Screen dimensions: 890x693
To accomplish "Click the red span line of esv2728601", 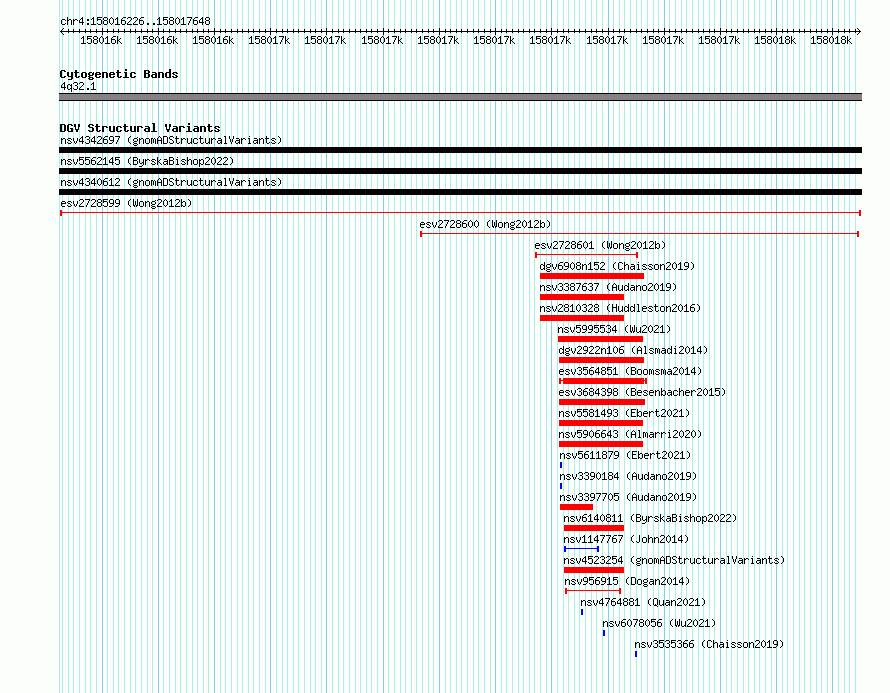I will point(586,255).
